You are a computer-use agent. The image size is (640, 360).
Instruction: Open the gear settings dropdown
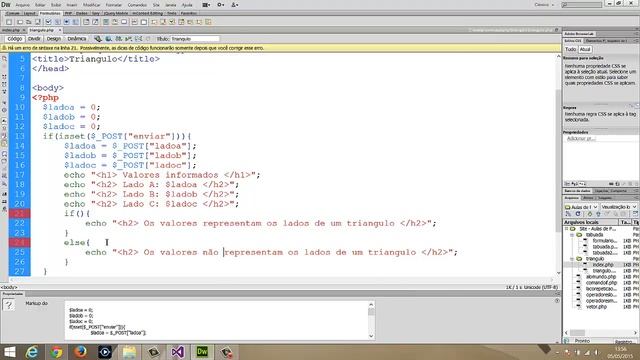[x=221, y=5]
